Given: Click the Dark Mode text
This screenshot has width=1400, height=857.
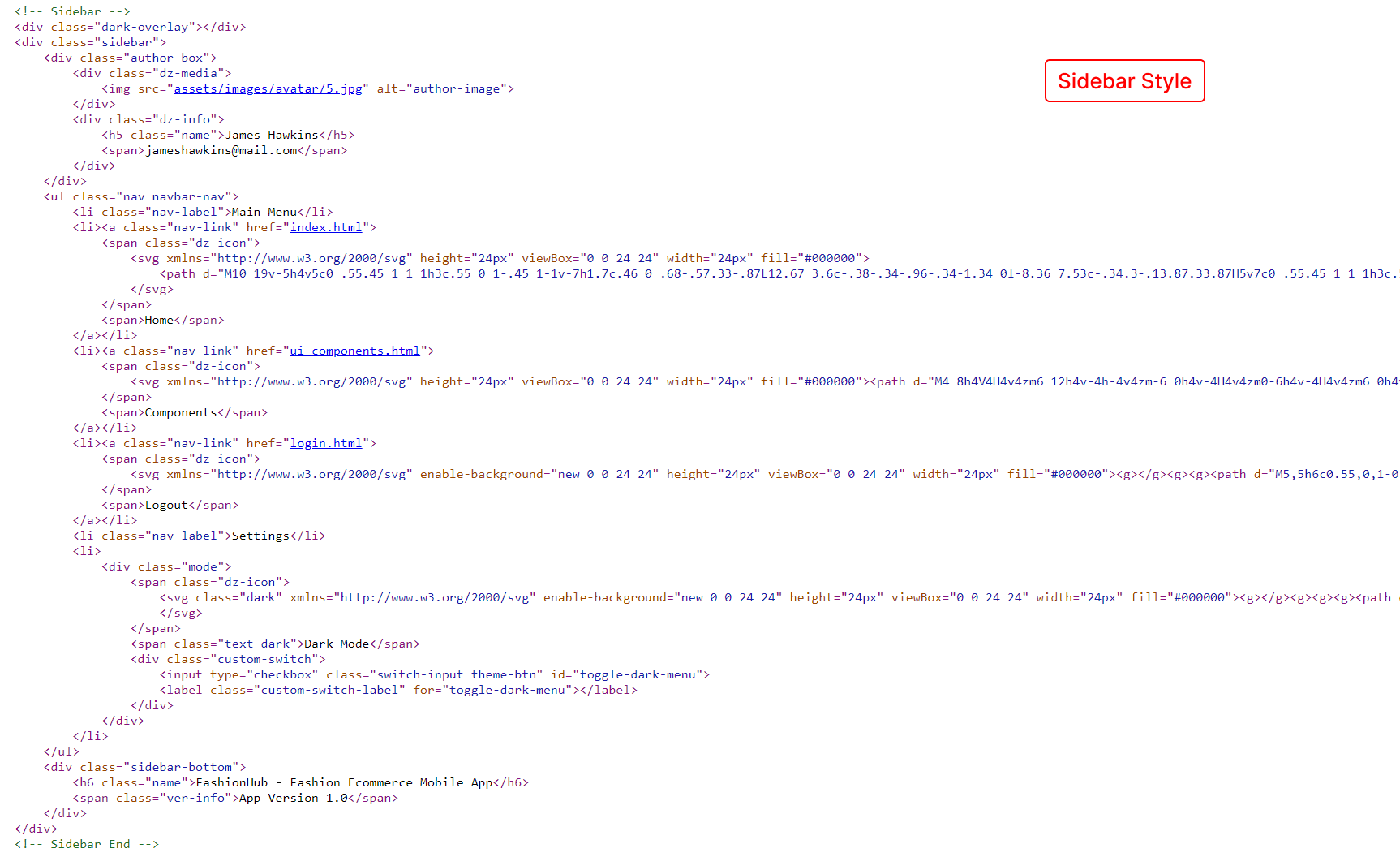Looking at the screenshot, I should tap(337, 644).
